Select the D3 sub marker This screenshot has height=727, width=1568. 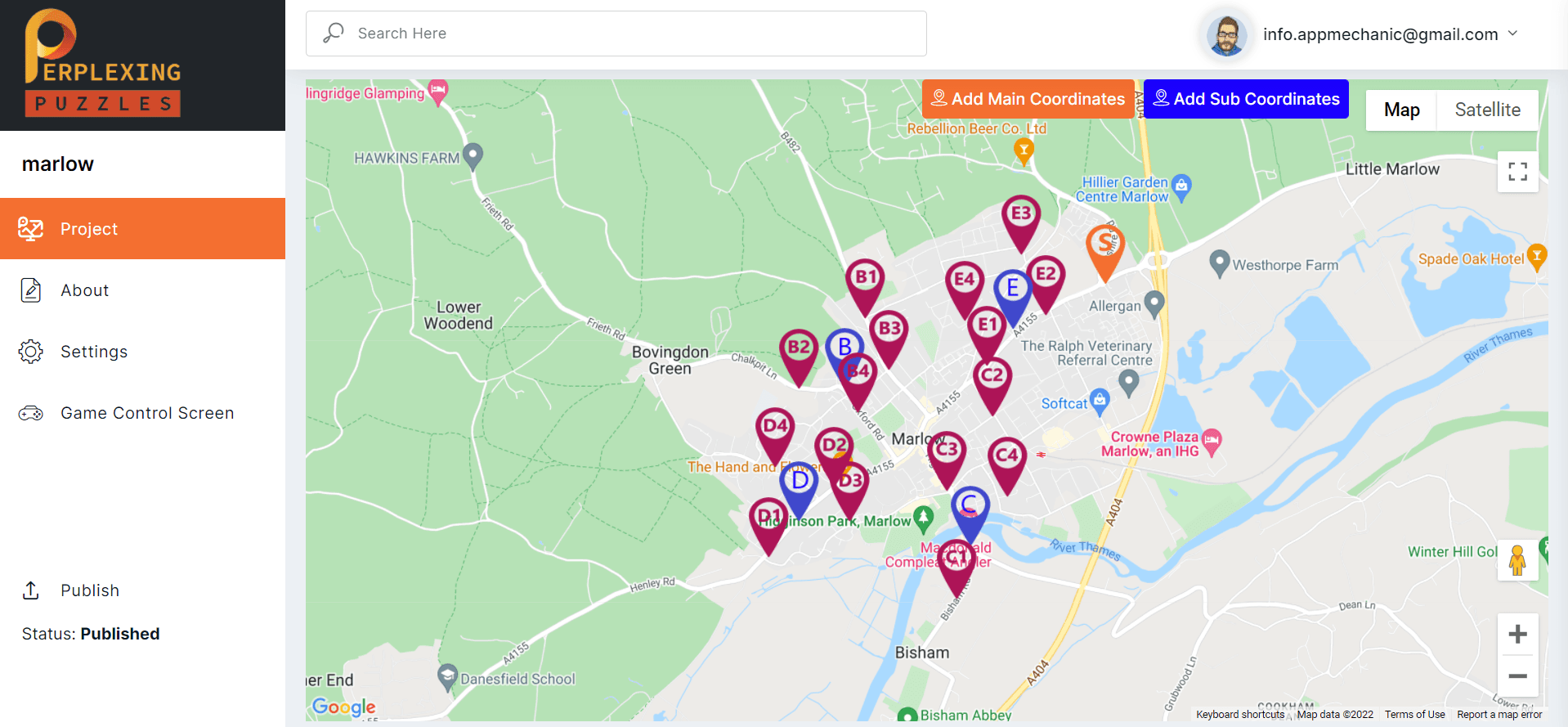(x=850, y=490)
